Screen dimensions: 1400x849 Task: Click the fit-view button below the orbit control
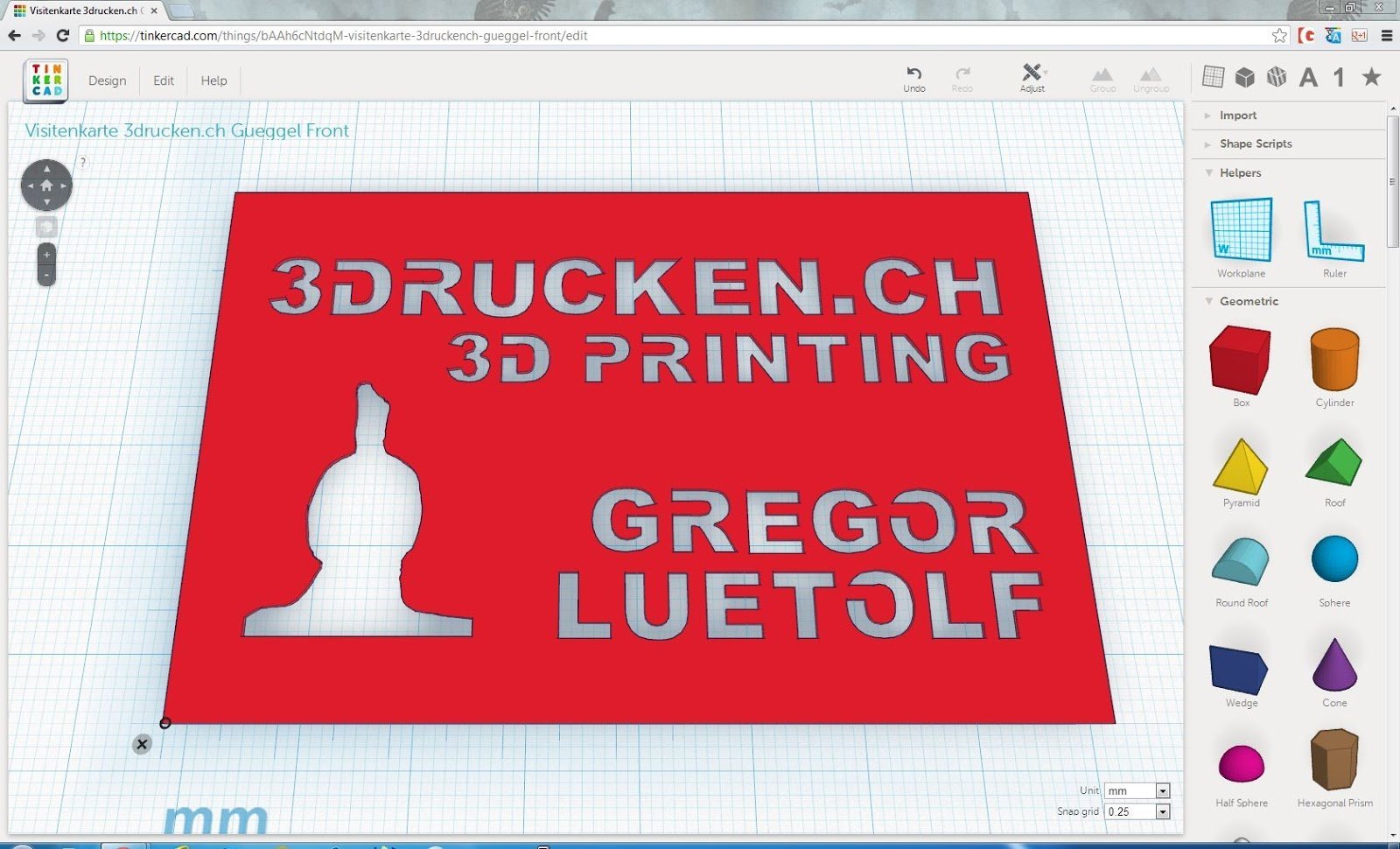click(46, 228)
